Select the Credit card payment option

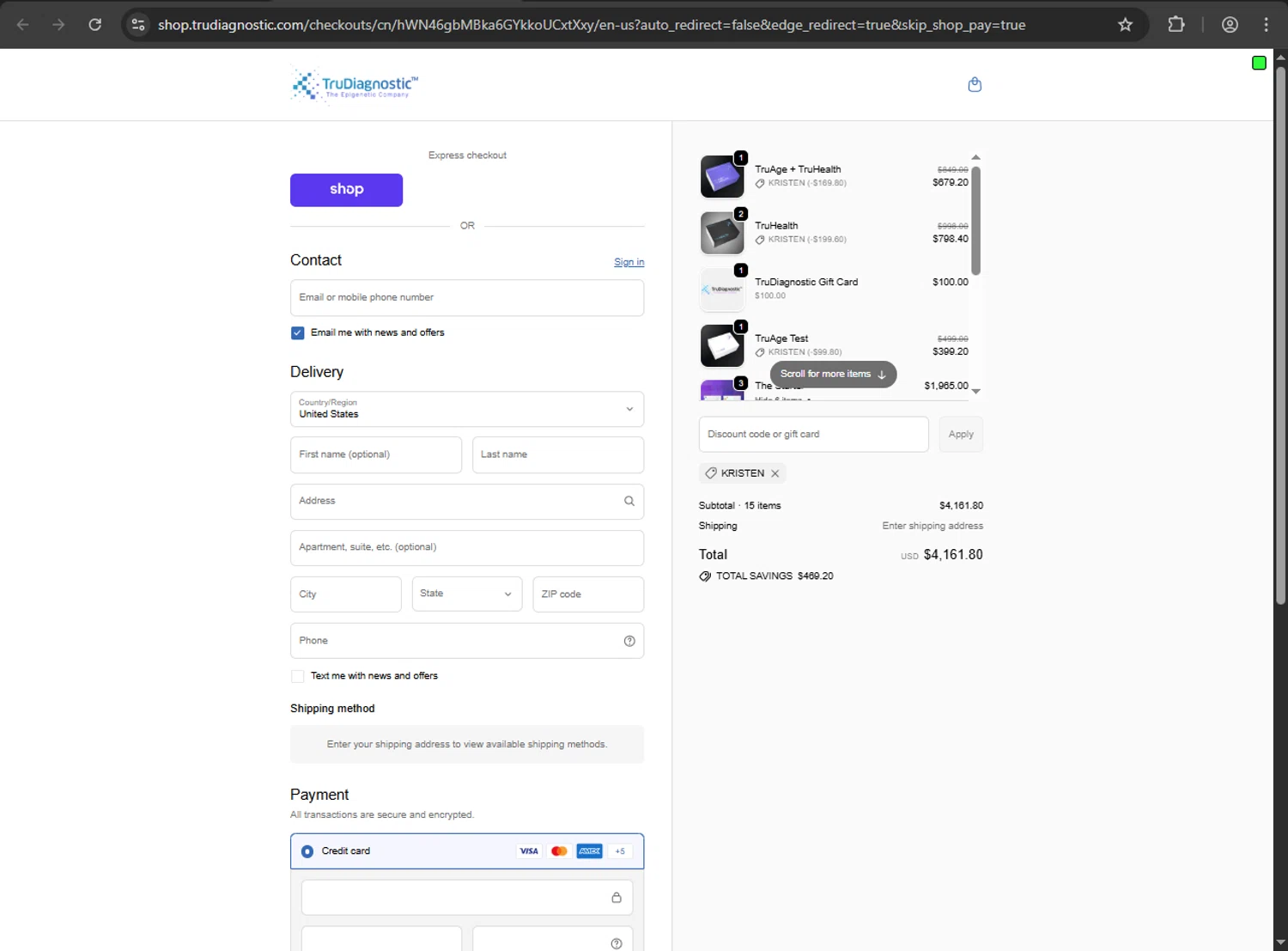click(x=307, y=851)
